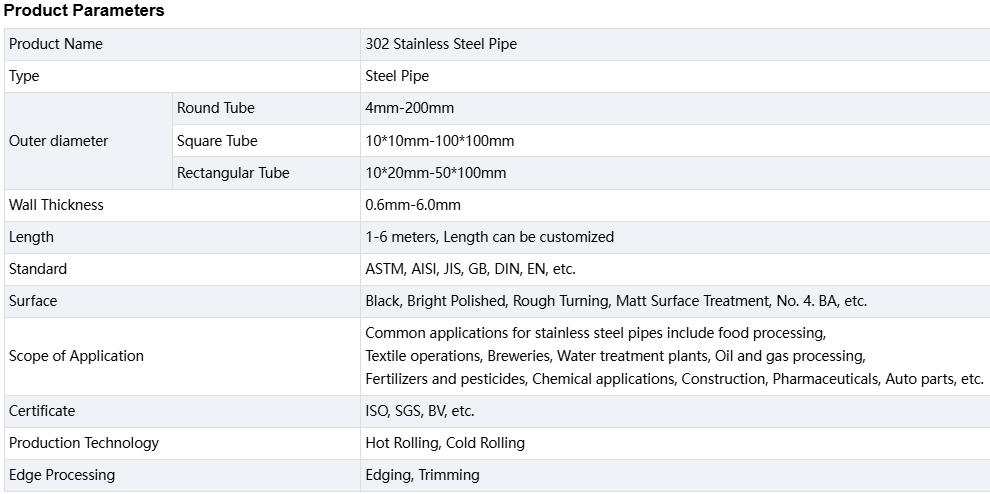Image resolution: width=990 pixels, height=494 pixels.
Task: Click the Steel Pipe value cell
Action: (675, 76)
